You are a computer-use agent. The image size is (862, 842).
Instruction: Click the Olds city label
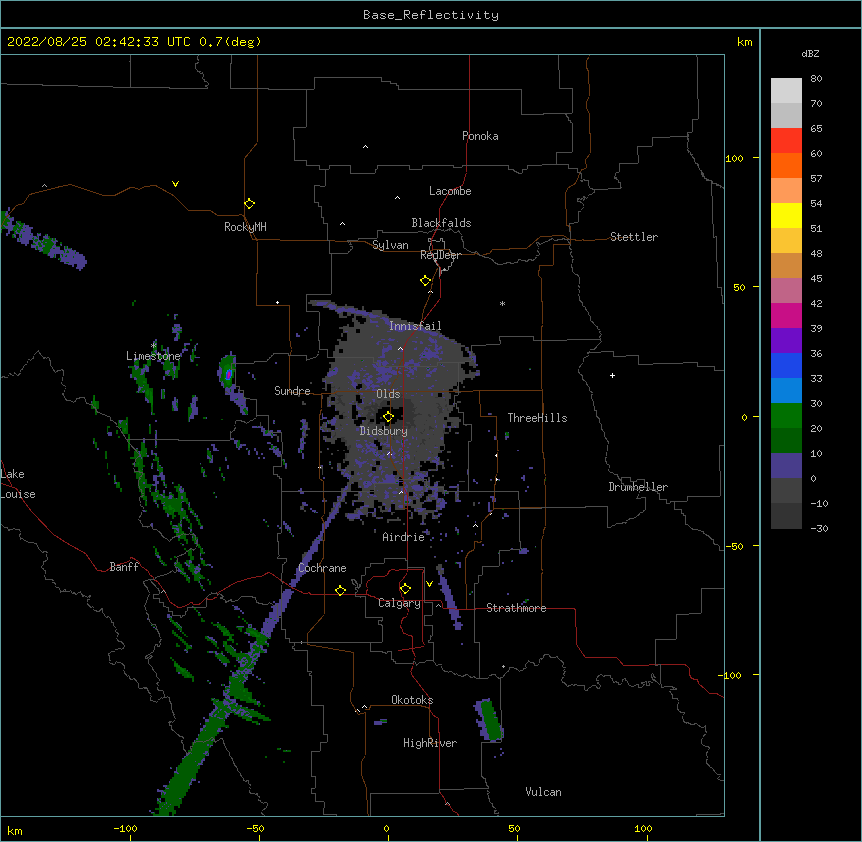point(388,394)
